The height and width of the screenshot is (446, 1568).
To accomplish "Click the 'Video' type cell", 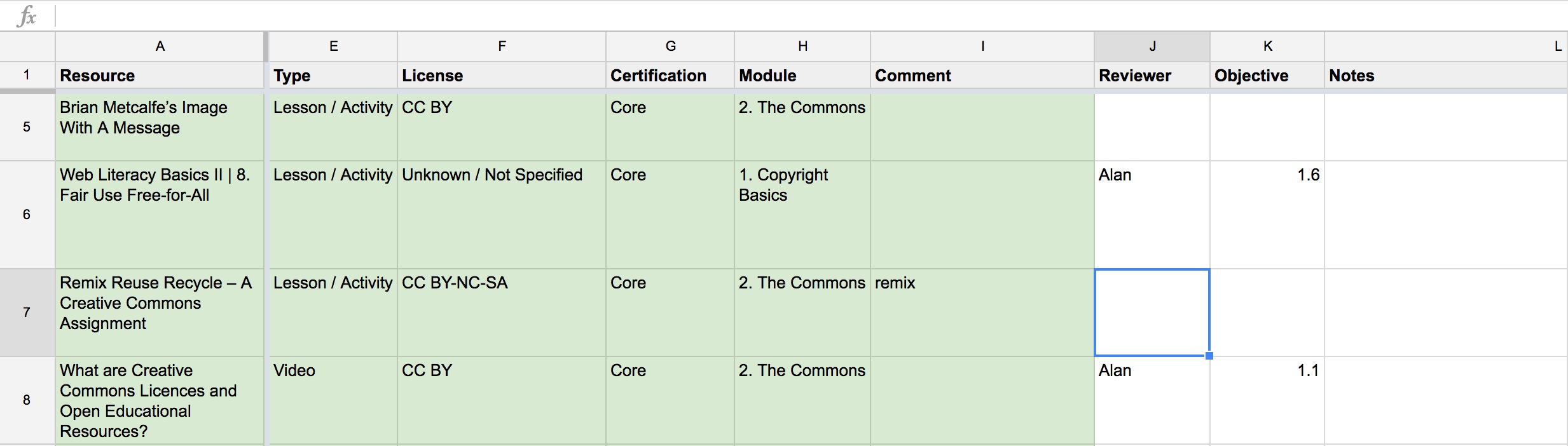I will [x=333, y=400].
